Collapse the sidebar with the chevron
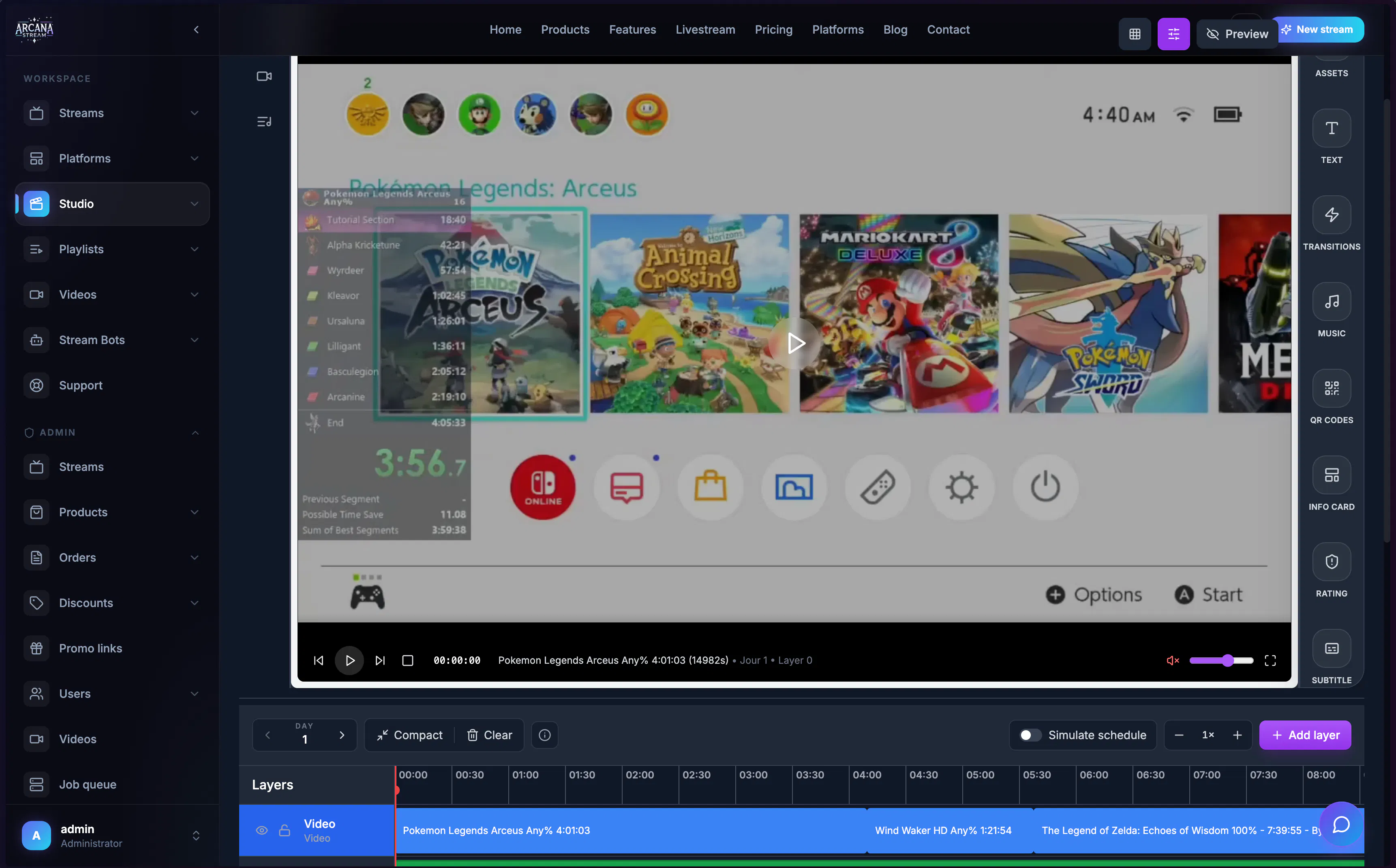The height and width of the screenshot is (868, 1396). 197,29
